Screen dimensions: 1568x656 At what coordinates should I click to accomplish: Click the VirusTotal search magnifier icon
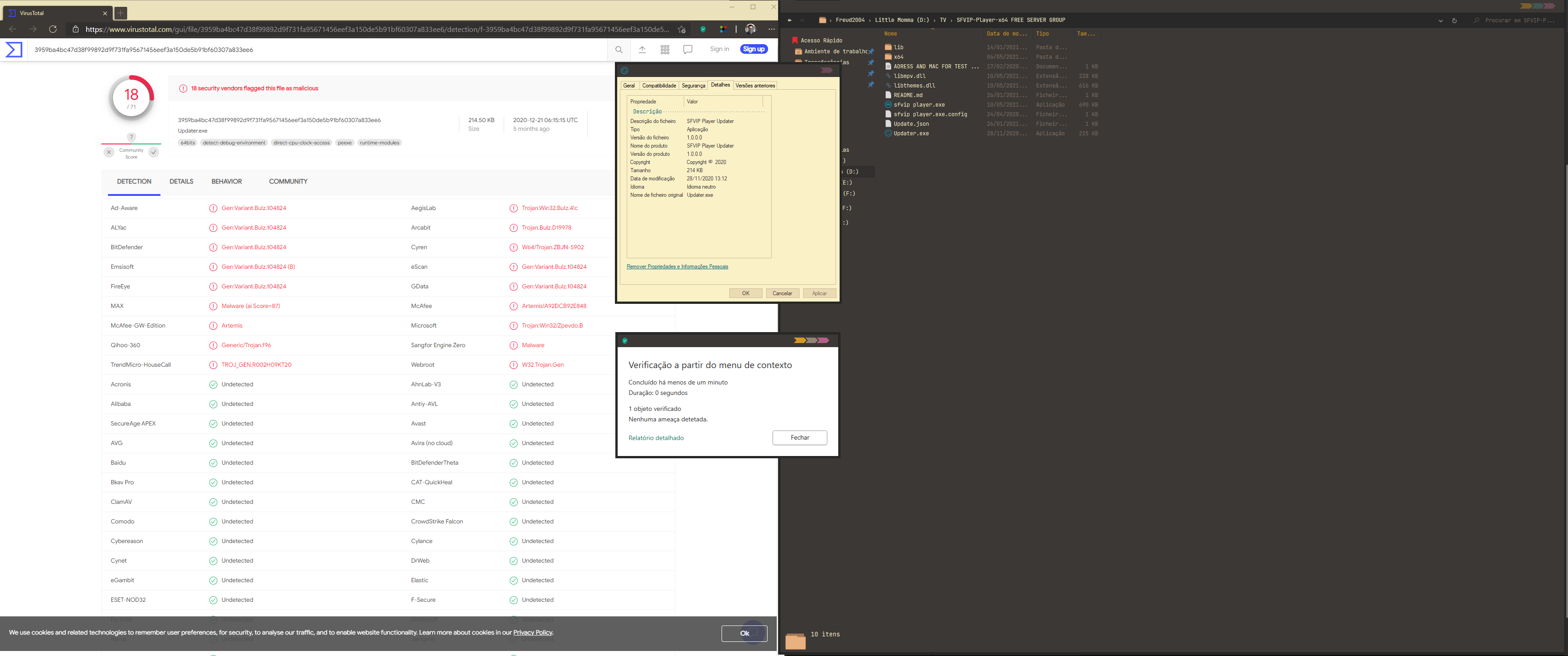click(619, 50)
